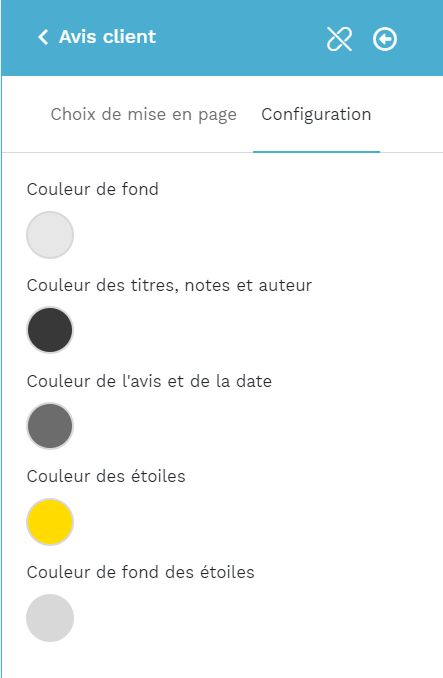Open the Couleur de fond color swatch
Image resolution: width=443 pixels, height=678 pixels.
point(50,235)
